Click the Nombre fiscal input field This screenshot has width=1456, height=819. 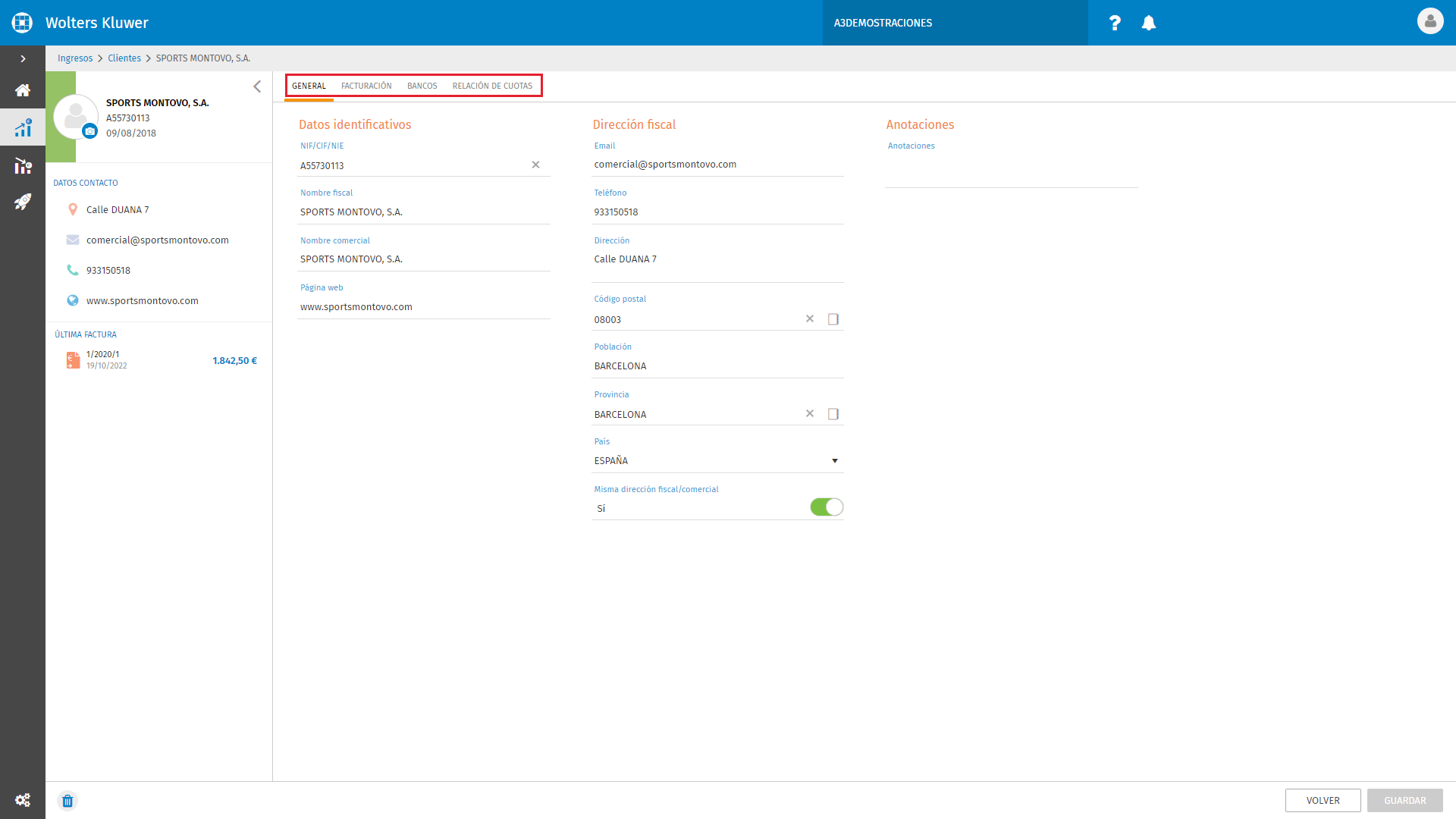click(x=424, y=212)
